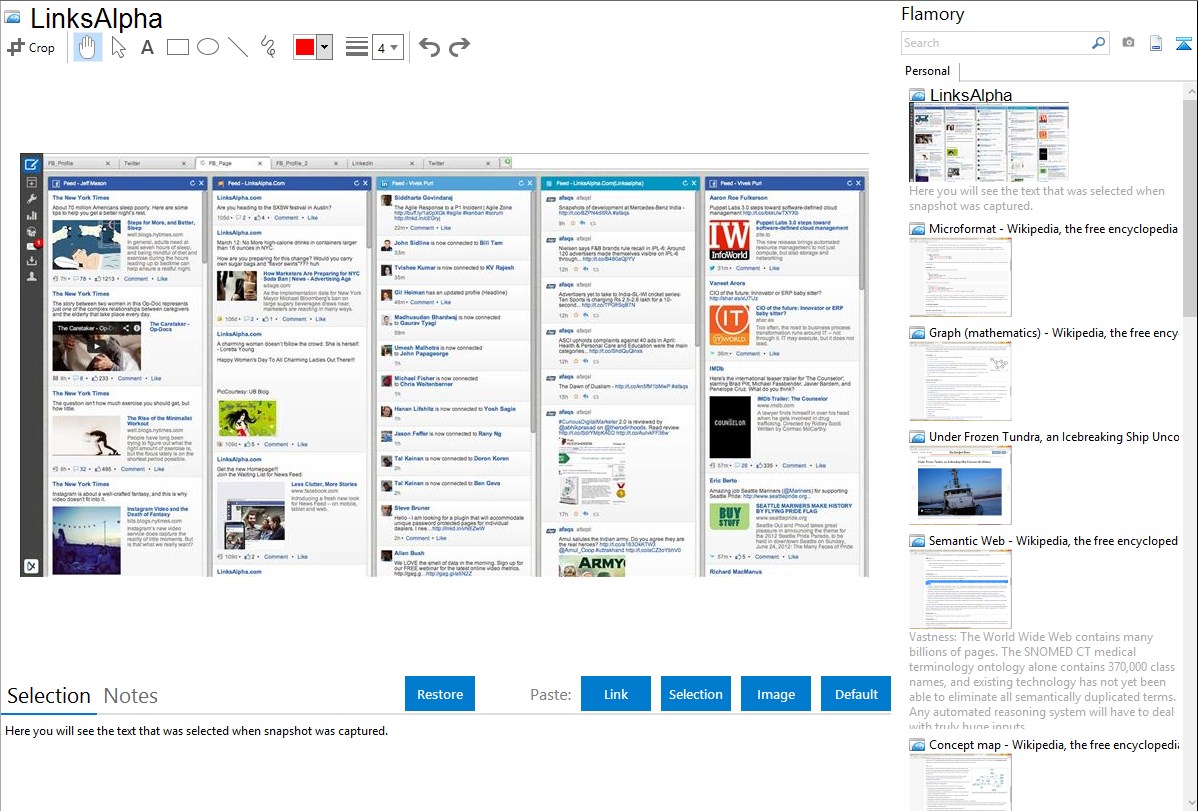
Task: Click the Under Frozen Tundra ship thumbnail
Action: point(960,486)
